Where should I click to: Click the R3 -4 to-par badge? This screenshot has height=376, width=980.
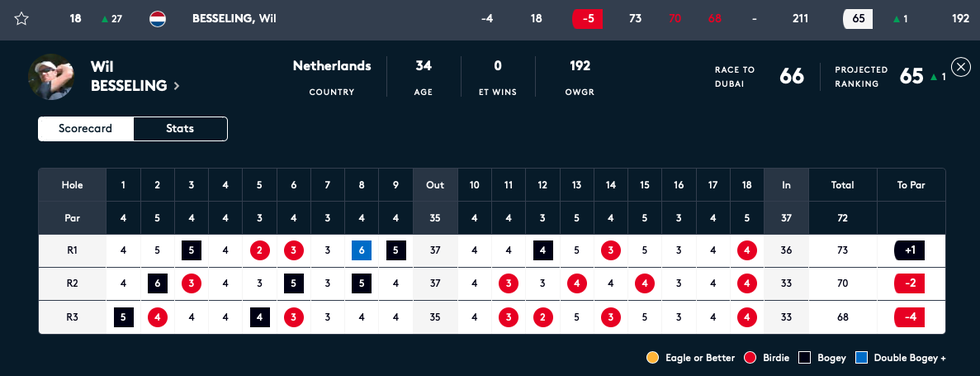(x=909, y=317)
